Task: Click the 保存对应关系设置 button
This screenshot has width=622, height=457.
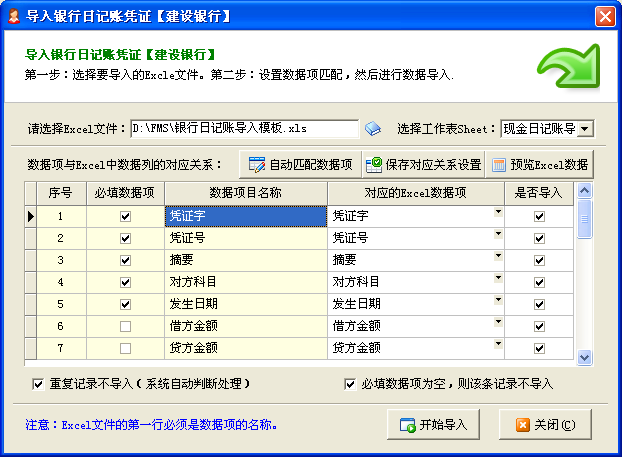Action: pos(423,164)
